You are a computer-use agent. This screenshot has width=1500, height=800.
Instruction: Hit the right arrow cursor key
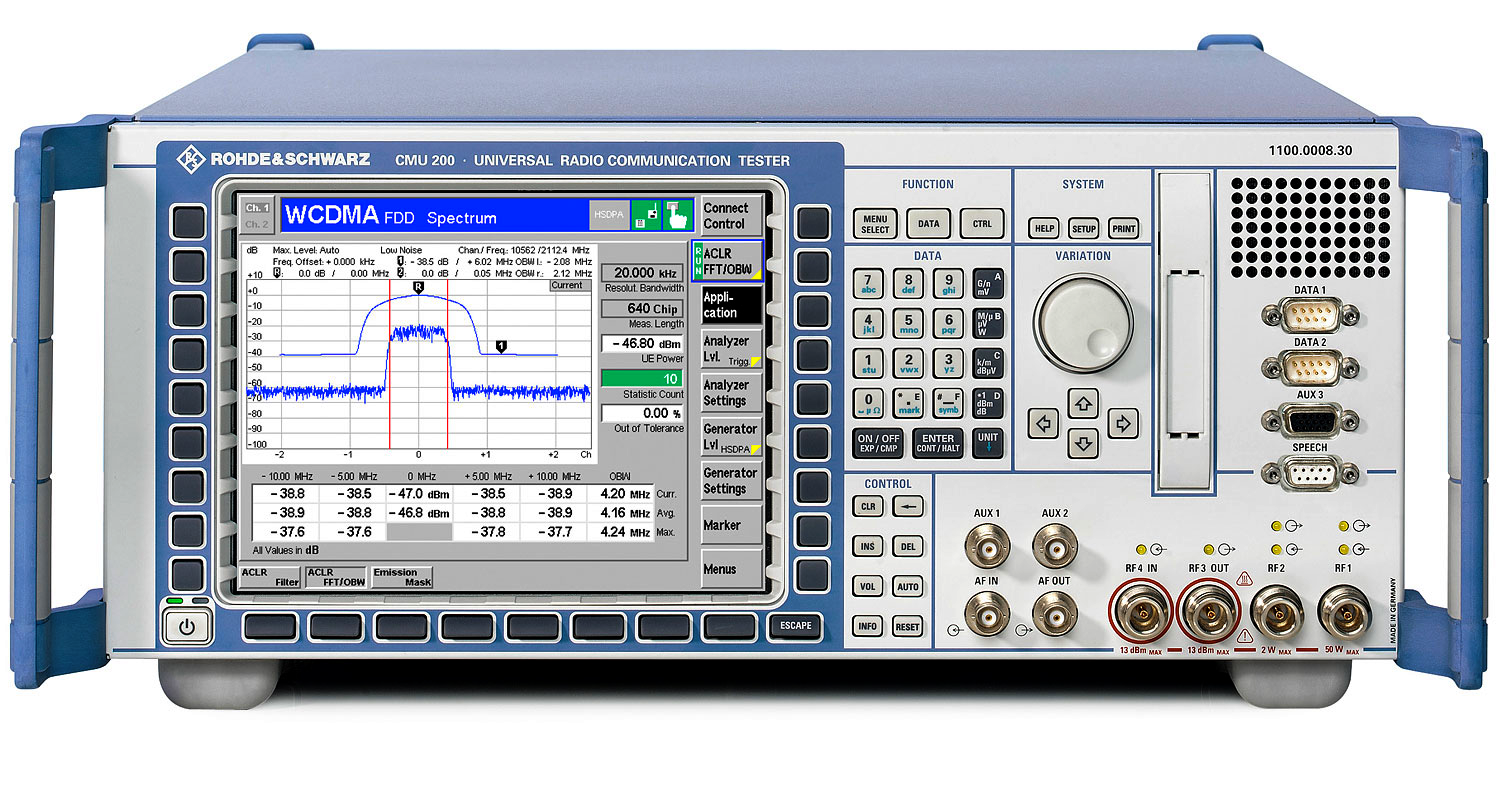(x=1123, y=423)
